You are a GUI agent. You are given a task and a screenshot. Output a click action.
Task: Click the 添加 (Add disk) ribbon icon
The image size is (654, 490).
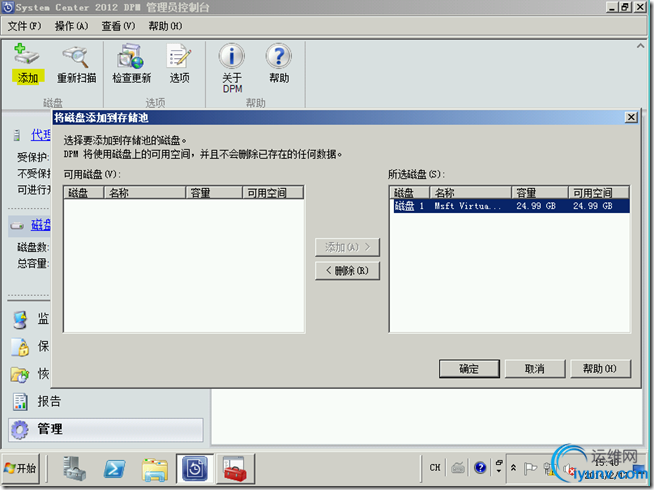pos(27,54)
